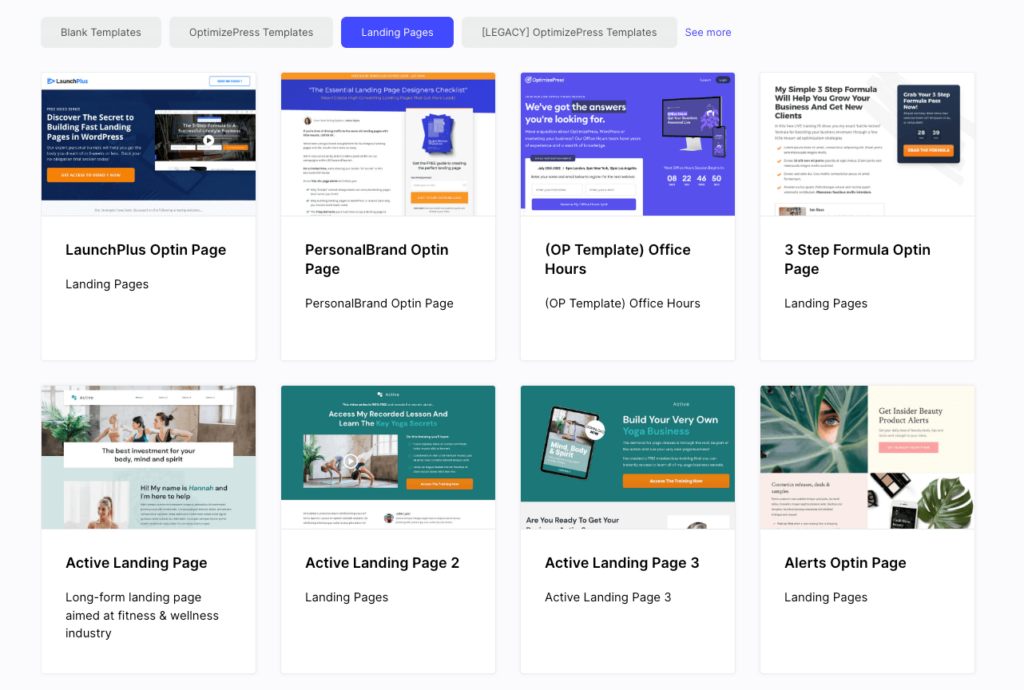
Task: Click the Active Landing Page title
Action: 136,563
